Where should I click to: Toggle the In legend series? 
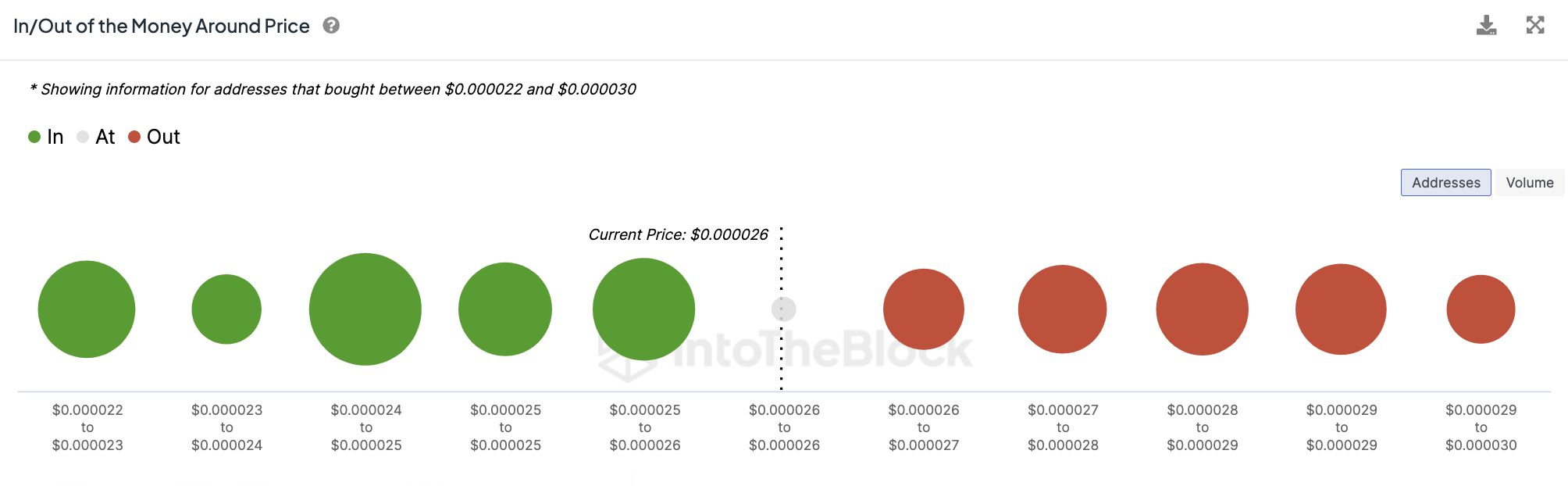[x=46, y=137]
